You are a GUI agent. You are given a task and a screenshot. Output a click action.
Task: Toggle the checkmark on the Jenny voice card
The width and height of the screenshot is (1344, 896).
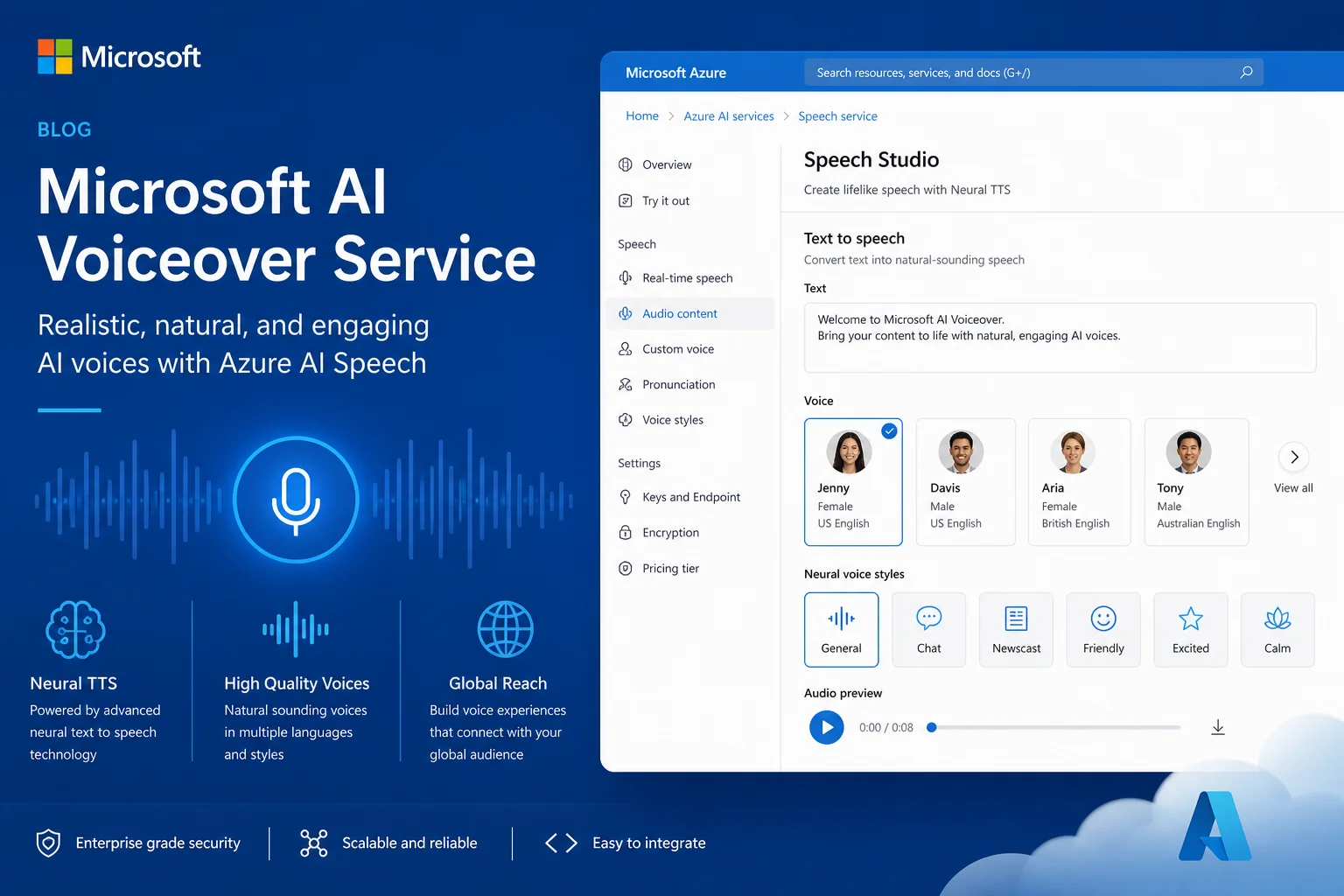point(889,430)
